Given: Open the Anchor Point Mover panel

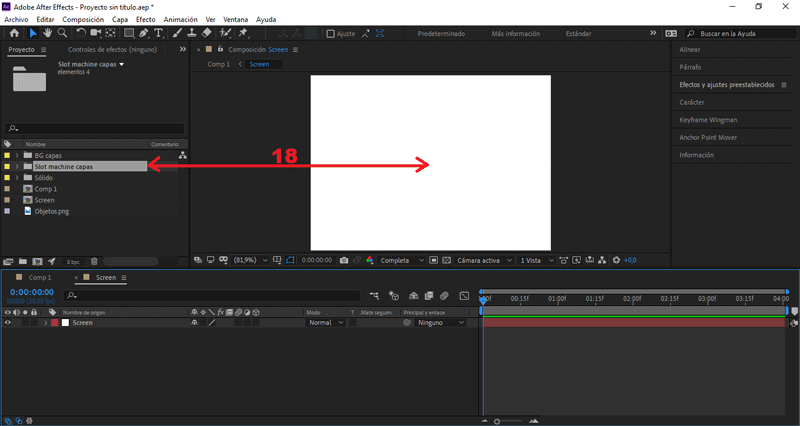Looking at the screenshot, I should click(x=708, y=137).
